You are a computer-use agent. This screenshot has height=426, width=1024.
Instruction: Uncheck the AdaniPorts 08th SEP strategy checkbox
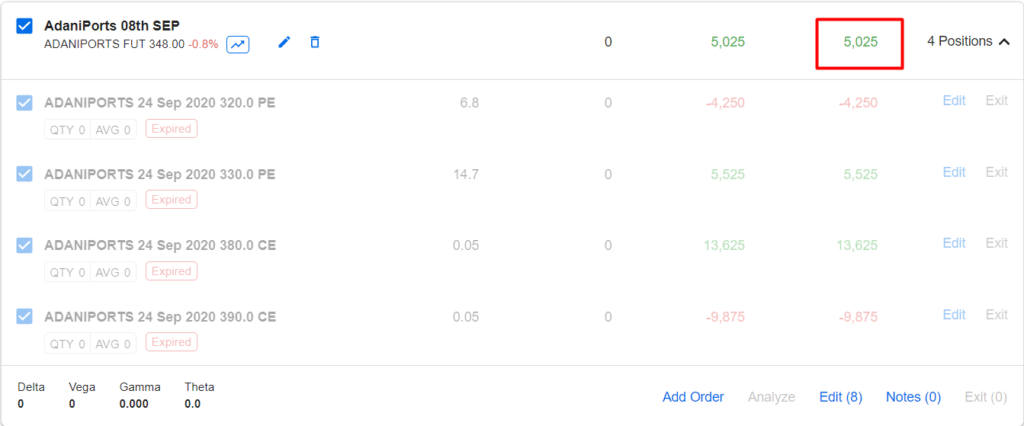[25, 26]
